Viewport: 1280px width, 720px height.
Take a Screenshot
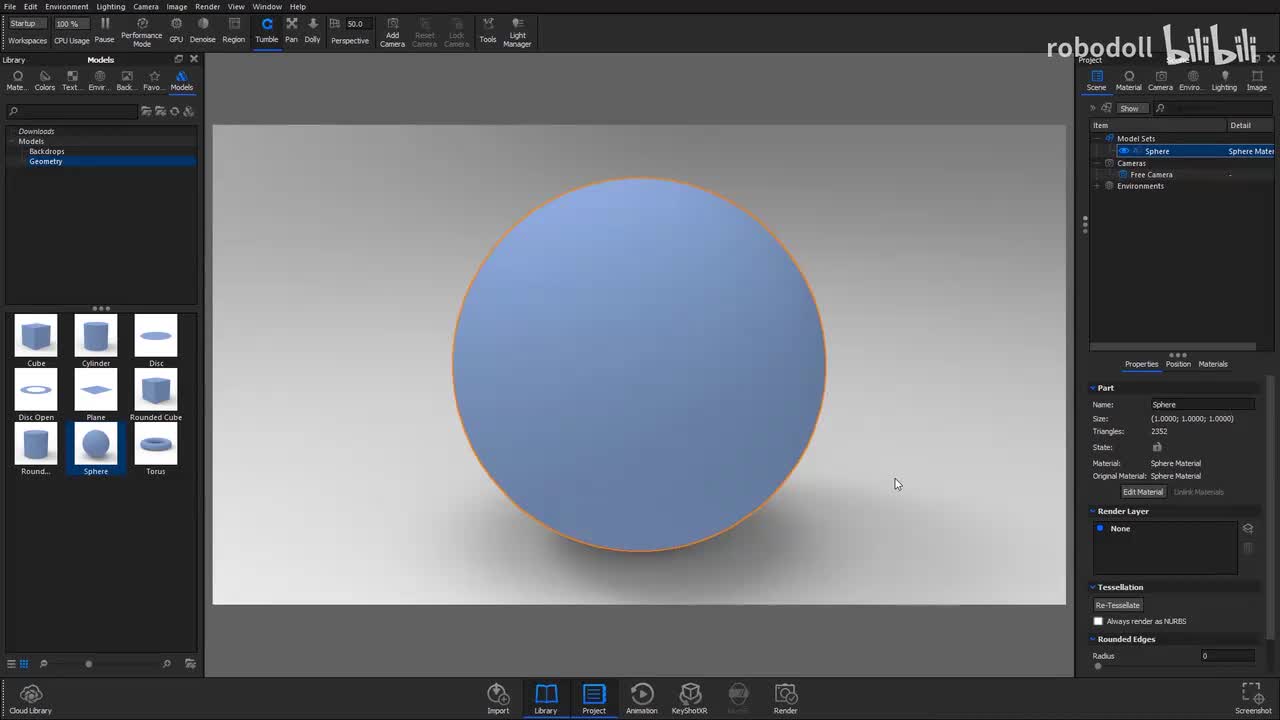1253,699
